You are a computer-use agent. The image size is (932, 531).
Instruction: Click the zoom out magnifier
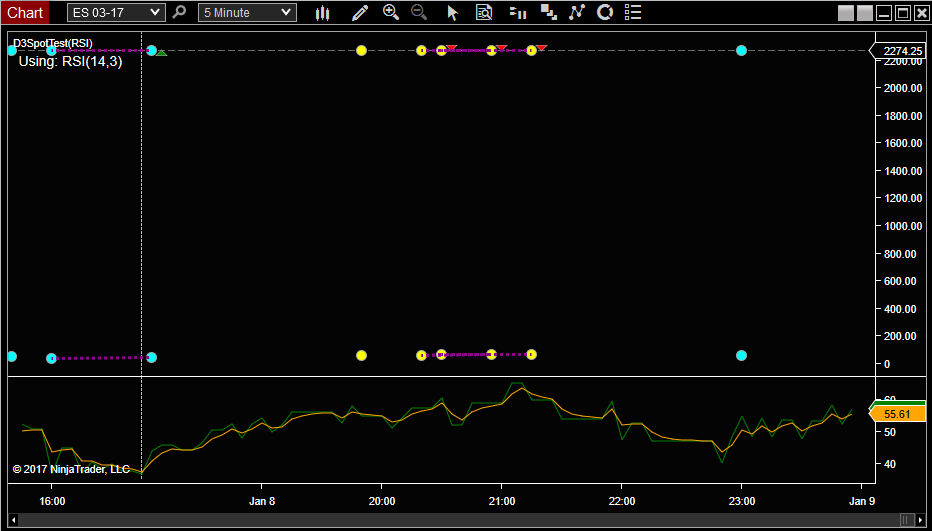419,13
